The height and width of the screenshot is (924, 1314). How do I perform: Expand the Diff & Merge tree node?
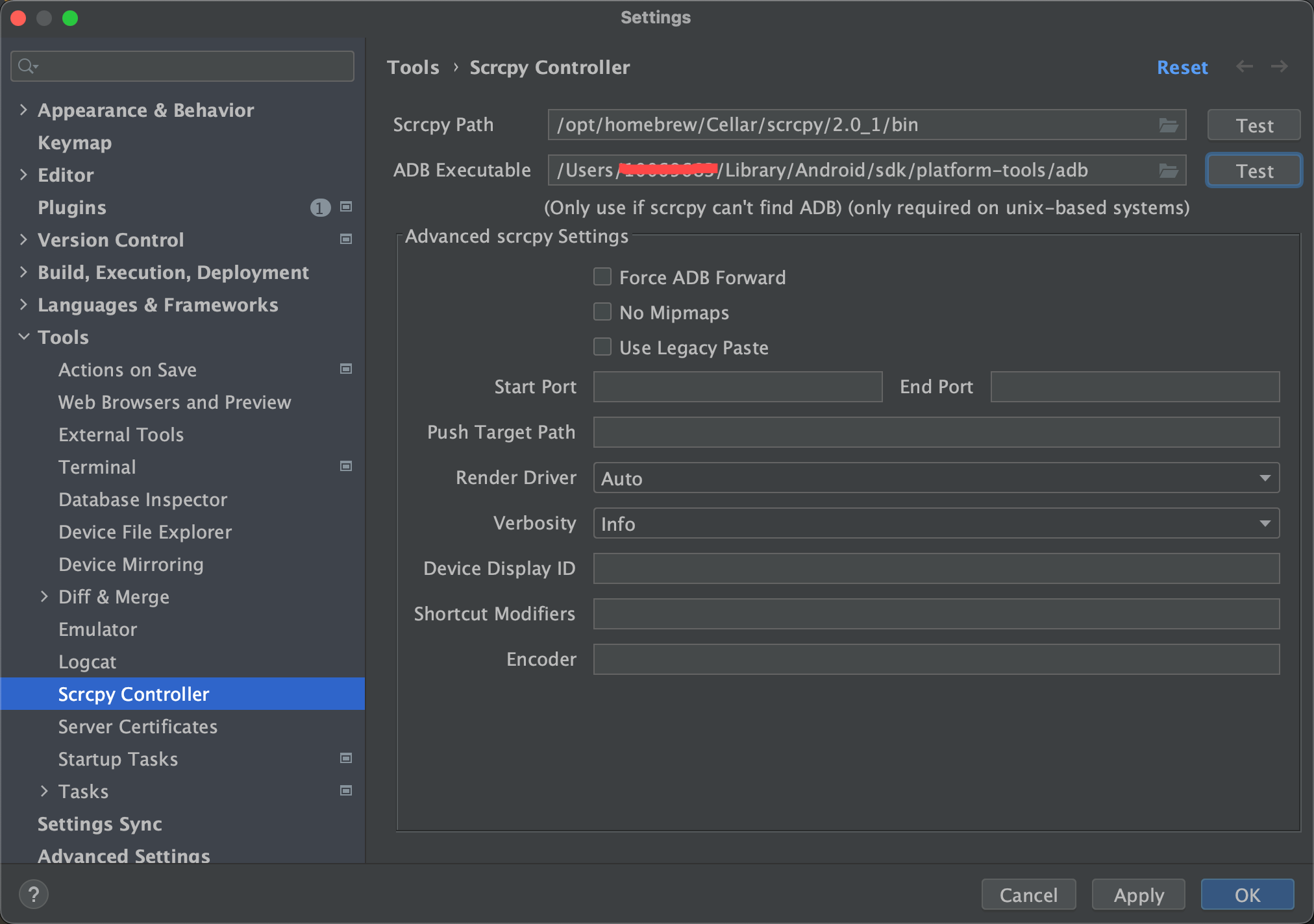click(44, 596)
